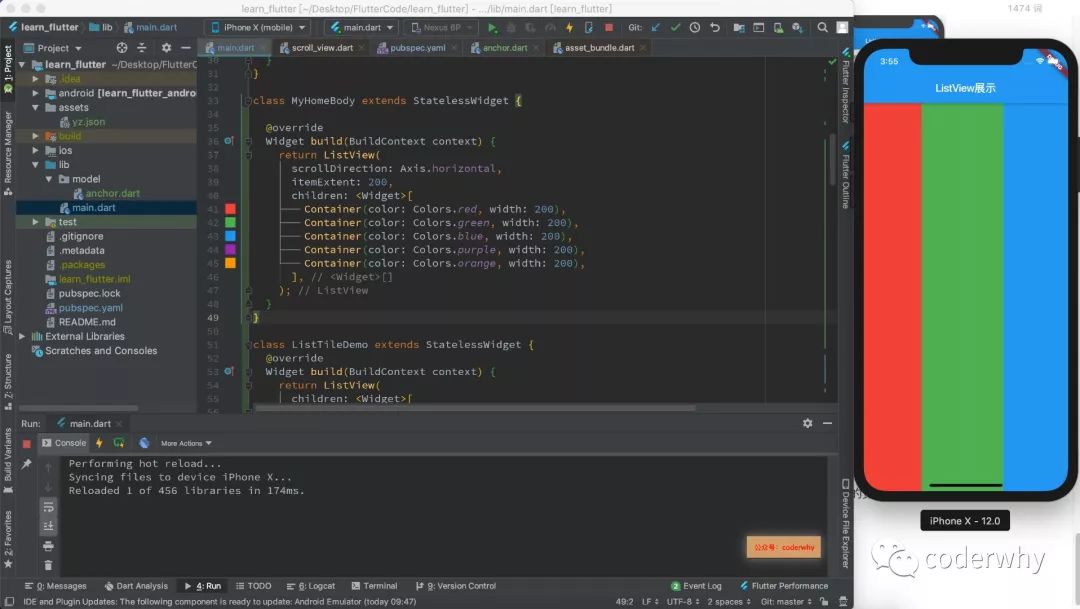Viewport: 1080px width, 609px height.
Task: Open Version Control tool window
Action: 455,586
